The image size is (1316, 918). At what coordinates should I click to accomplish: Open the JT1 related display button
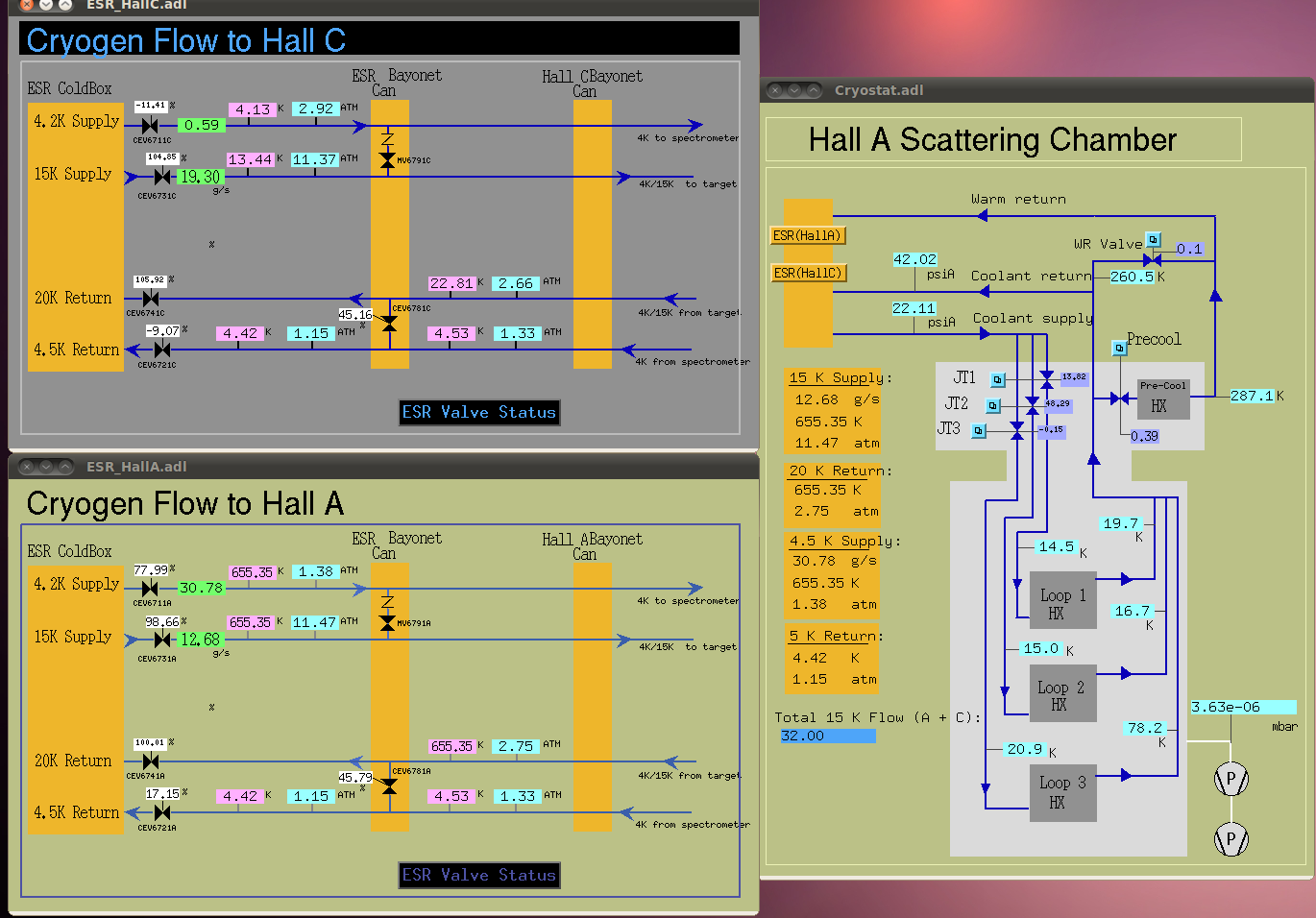[x=997, y=379]
